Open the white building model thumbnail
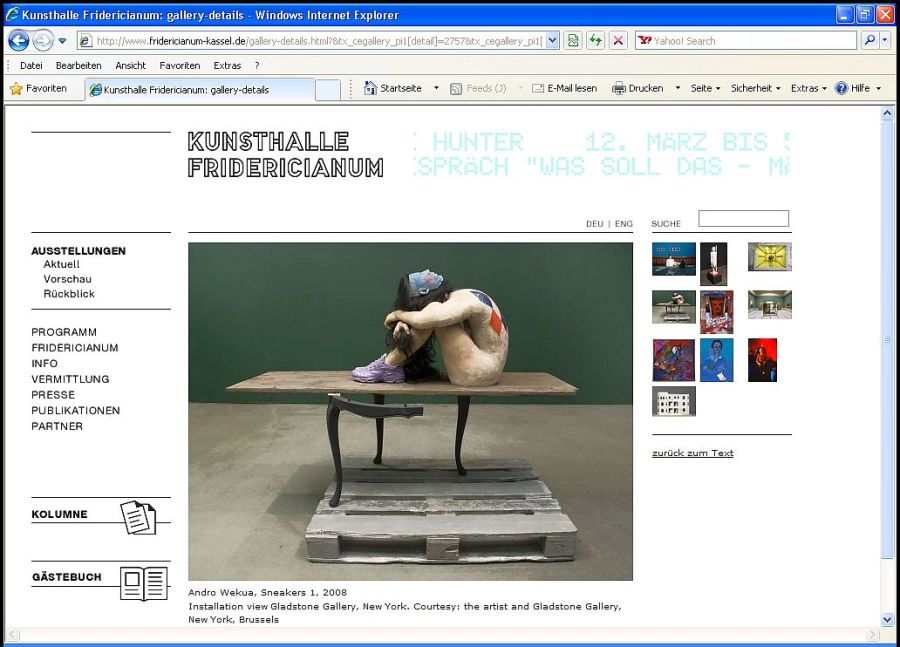 674,401
